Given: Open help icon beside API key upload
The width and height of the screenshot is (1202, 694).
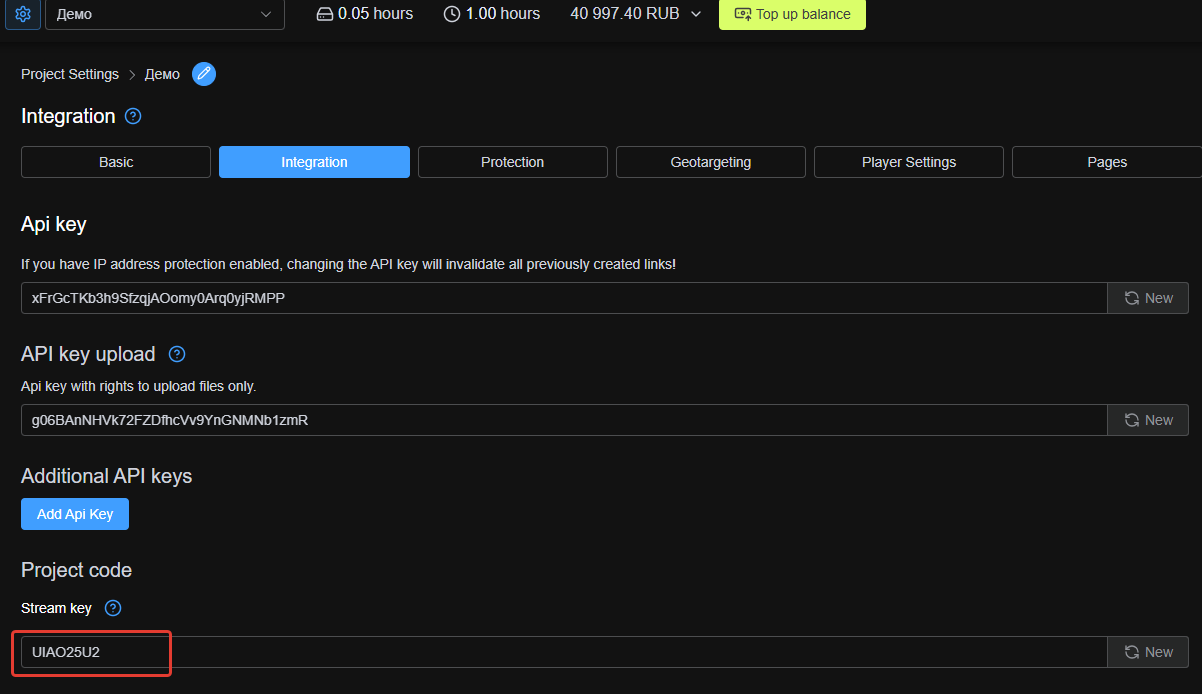Looking at the screenshot, I should (177, 354).
